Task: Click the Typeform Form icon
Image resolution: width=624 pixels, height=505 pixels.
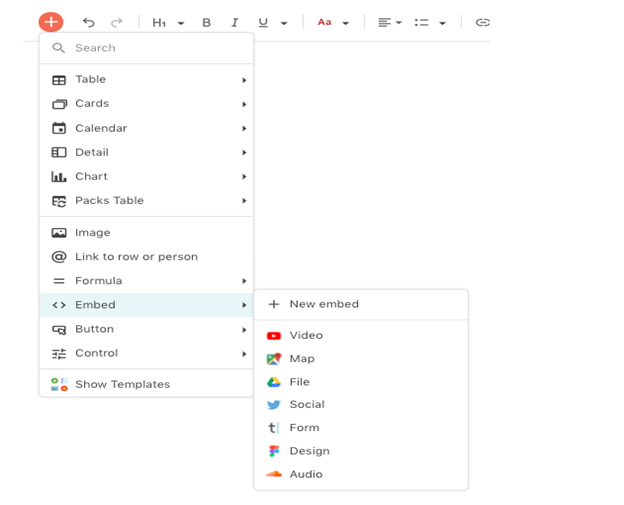Action: (273, 428)
